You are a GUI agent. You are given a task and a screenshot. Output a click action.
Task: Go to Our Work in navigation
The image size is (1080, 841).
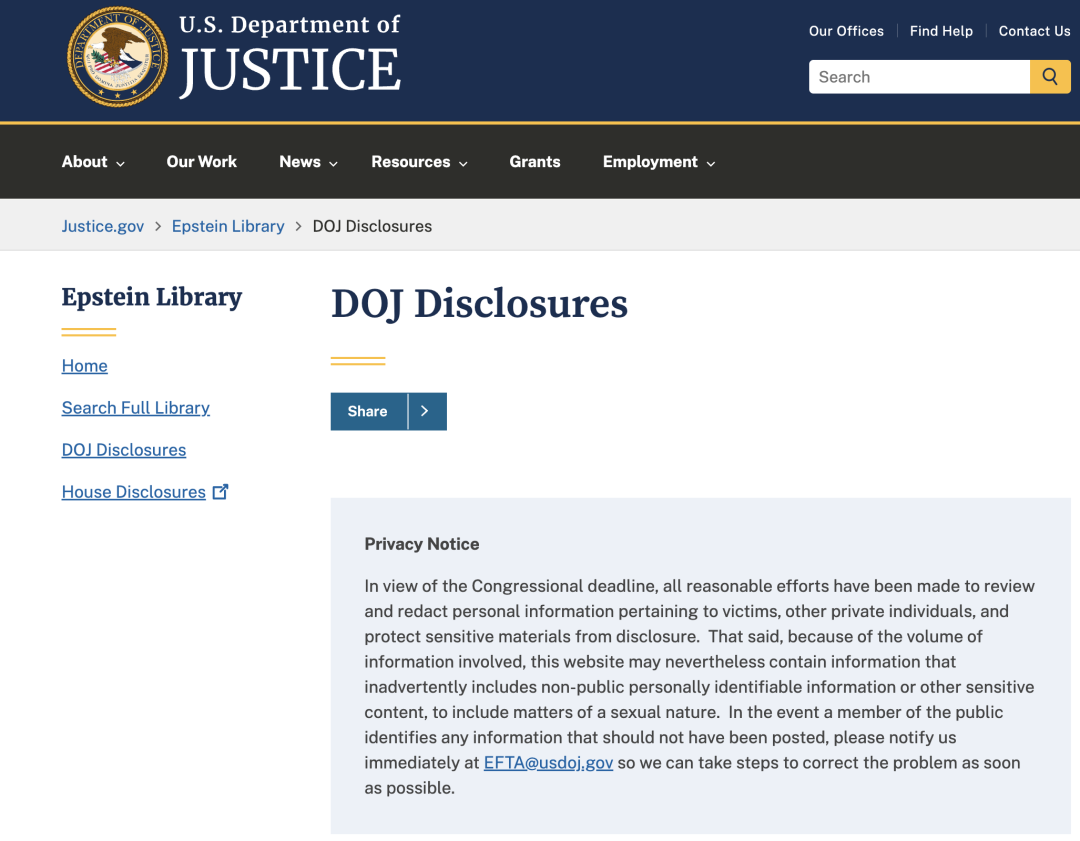coord(201,162)
